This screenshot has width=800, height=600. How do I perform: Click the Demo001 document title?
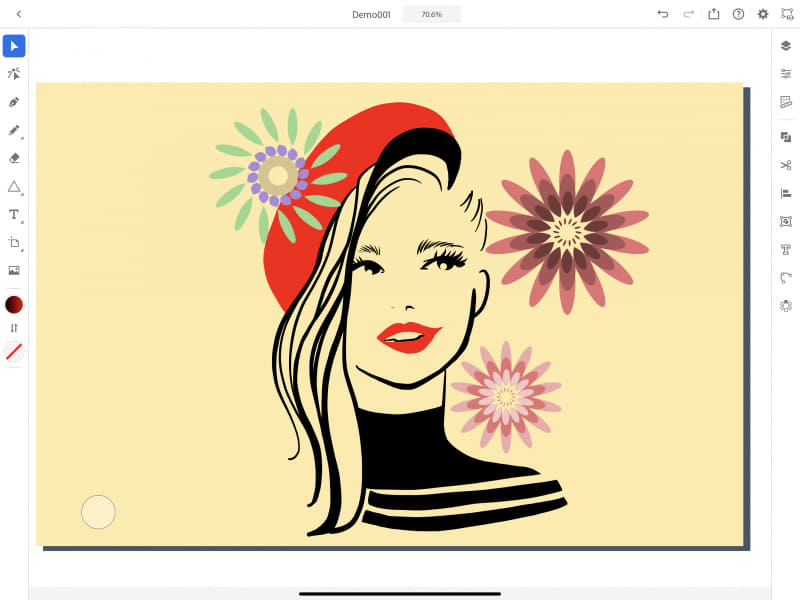click(371, 15)
